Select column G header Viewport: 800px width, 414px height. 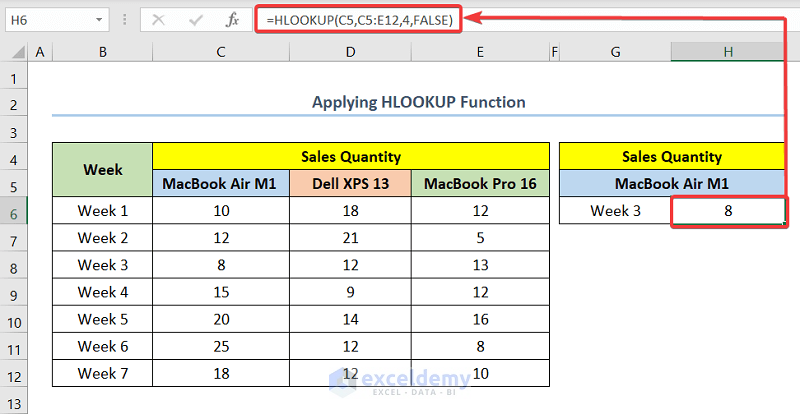tap(615, 52)
